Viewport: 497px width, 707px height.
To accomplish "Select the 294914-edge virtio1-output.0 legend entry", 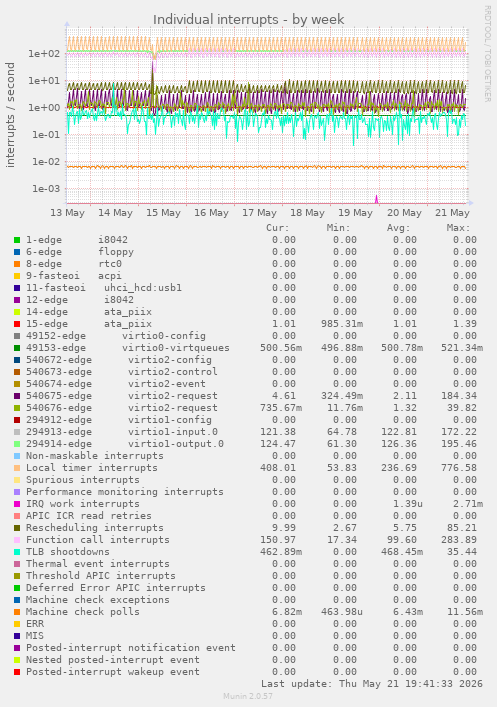I will (124, 444).
